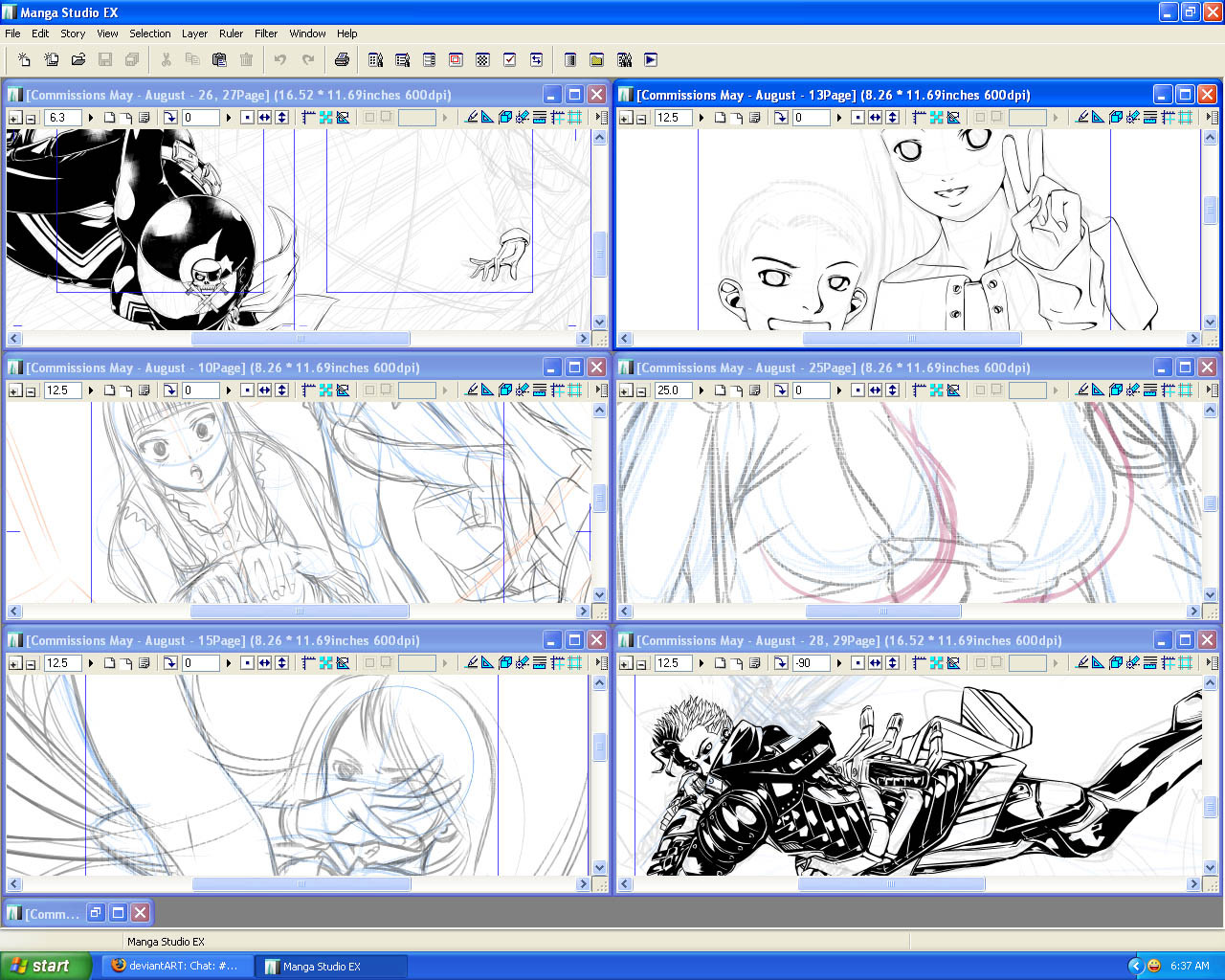Click the folded-page view icon in 28, 29Page window

tap(737, 663)
